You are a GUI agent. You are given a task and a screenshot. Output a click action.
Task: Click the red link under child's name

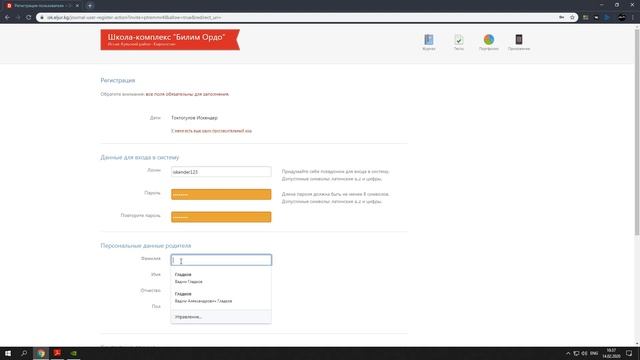click(211, 131)
